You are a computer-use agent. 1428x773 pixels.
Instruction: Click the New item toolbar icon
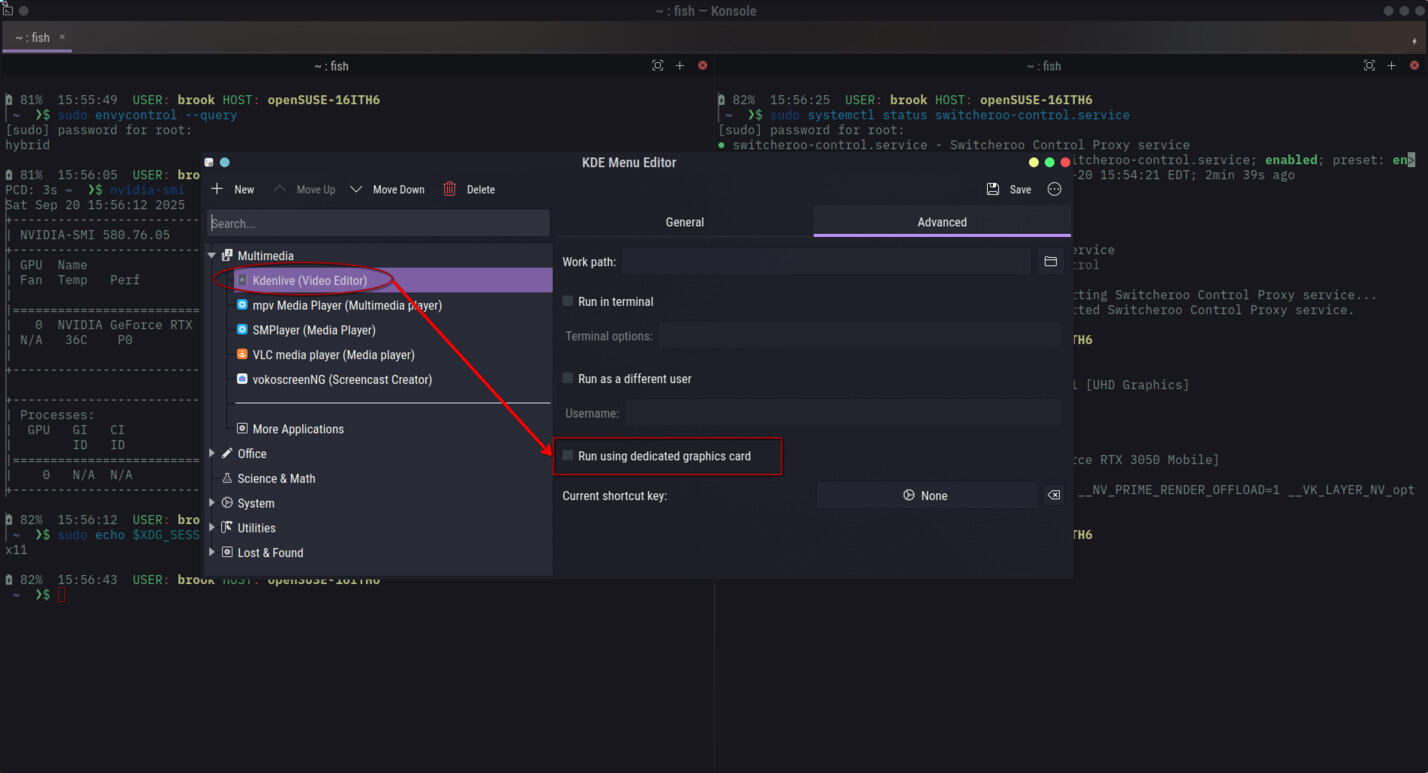(x=217, y=189)
